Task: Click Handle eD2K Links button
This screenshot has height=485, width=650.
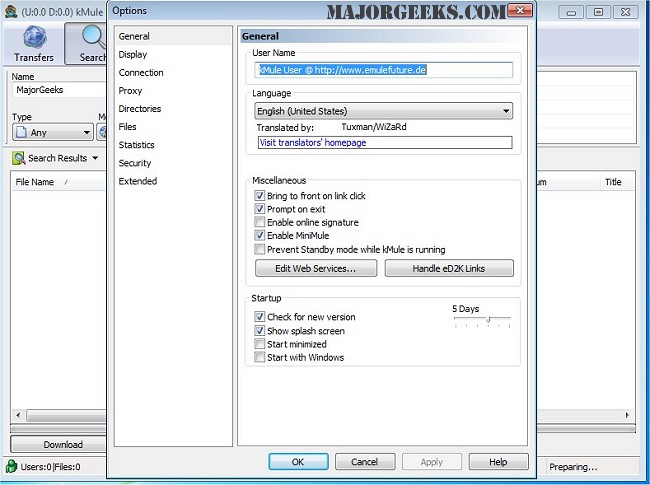Action: [449, 268]
